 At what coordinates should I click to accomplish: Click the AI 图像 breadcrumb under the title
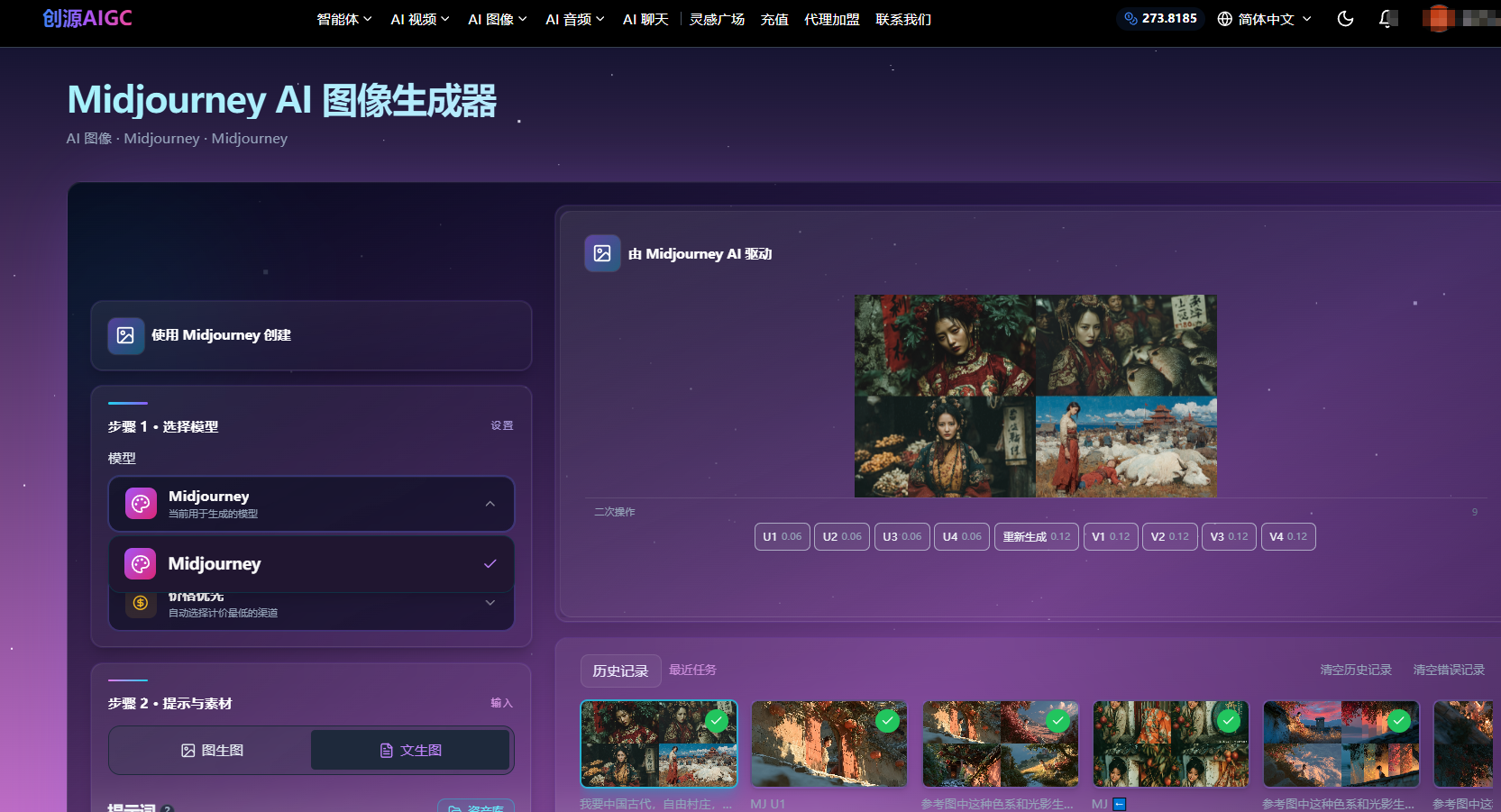click(x=89, y=139)
